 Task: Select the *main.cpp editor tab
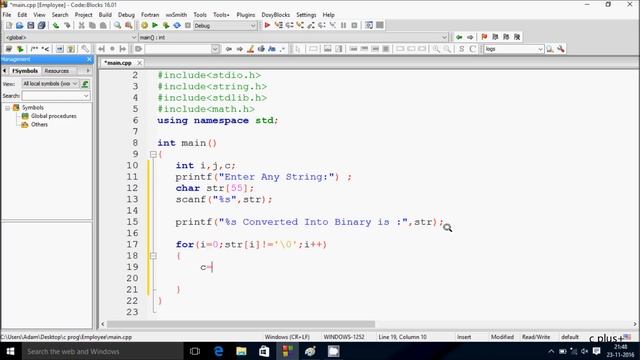pos(118,63)
